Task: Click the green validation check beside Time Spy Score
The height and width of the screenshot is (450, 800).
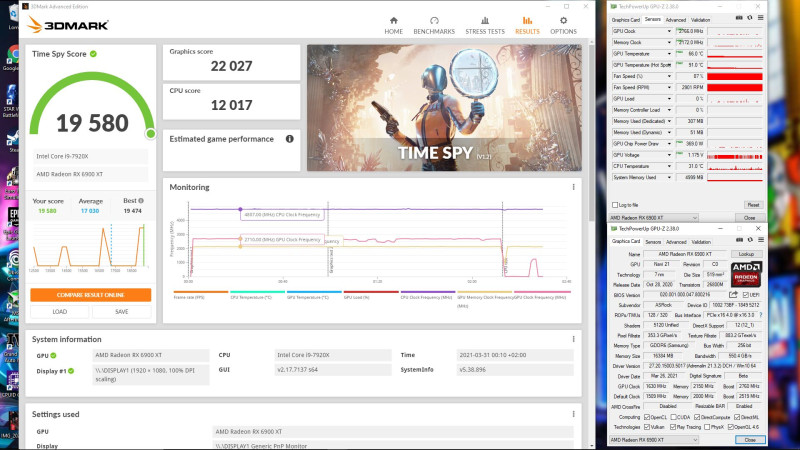Action: tap(93, 54)
